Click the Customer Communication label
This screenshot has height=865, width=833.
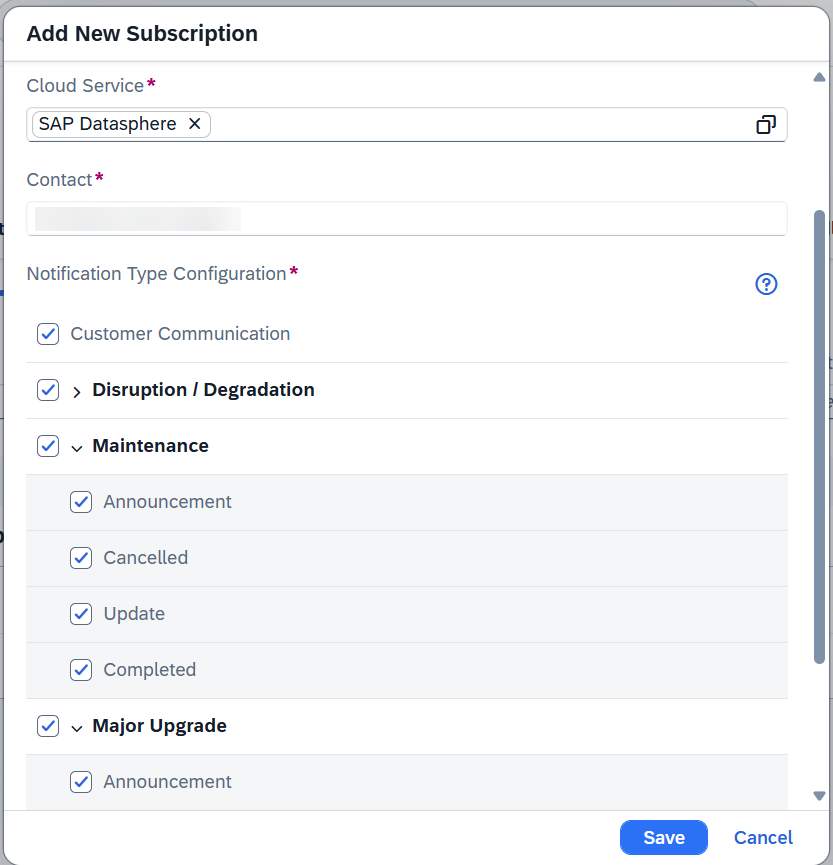pos(180,334)
